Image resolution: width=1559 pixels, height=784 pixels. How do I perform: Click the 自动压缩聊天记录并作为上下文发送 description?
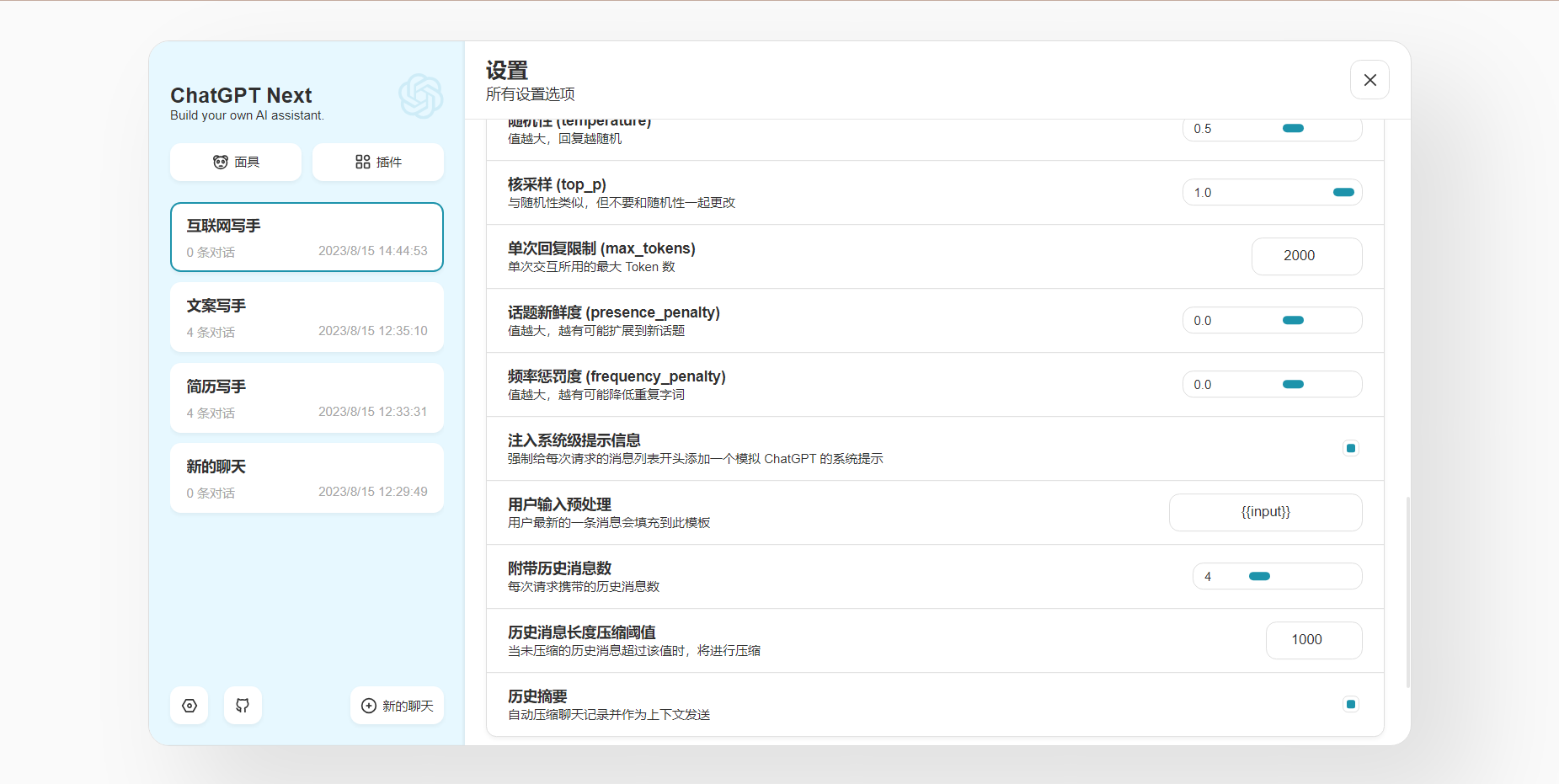[x=609, y=715]
